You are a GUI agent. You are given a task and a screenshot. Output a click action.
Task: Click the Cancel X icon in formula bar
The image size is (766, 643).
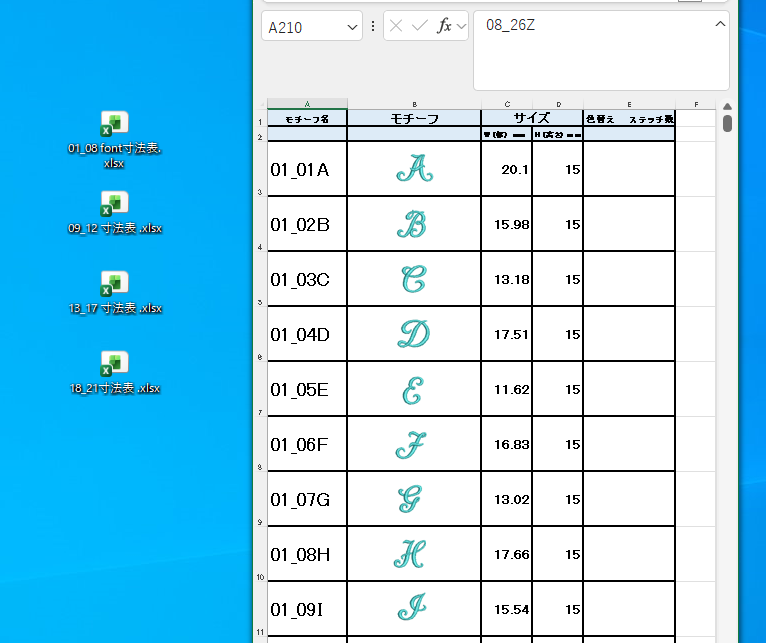396,26
